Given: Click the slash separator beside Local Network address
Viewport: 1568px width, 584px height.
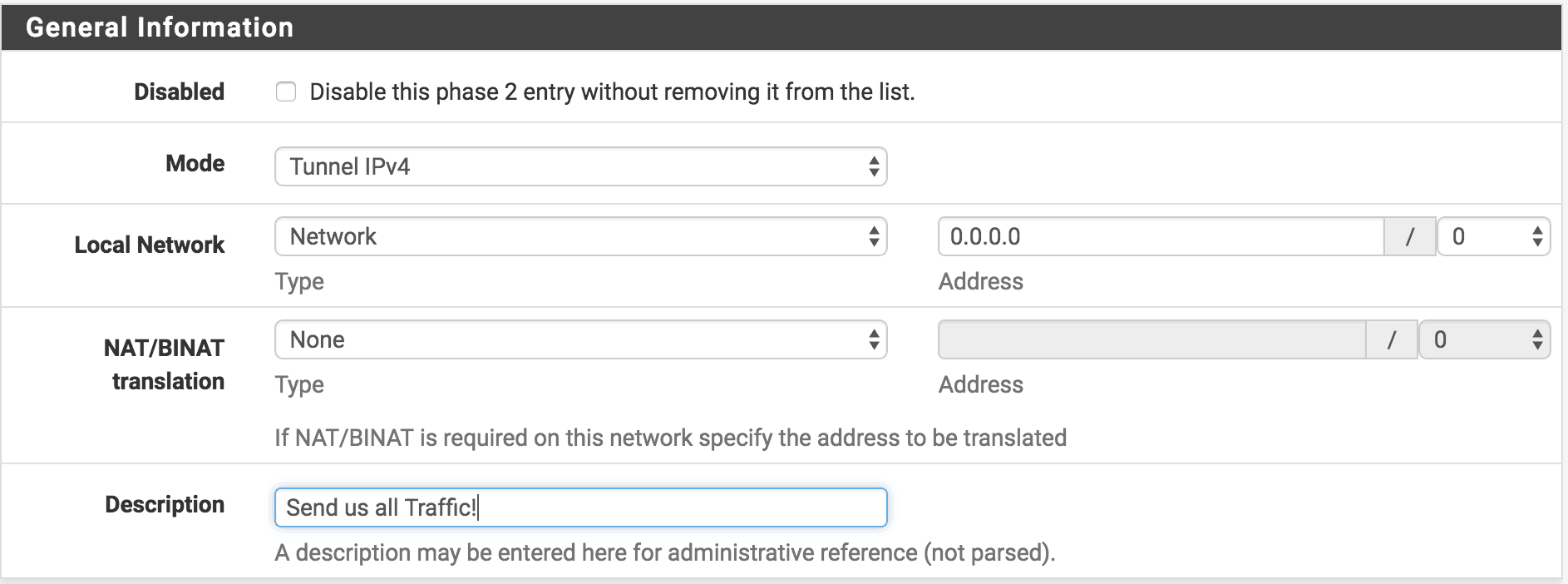Looking at the screenshot, I should [1410, 236].
